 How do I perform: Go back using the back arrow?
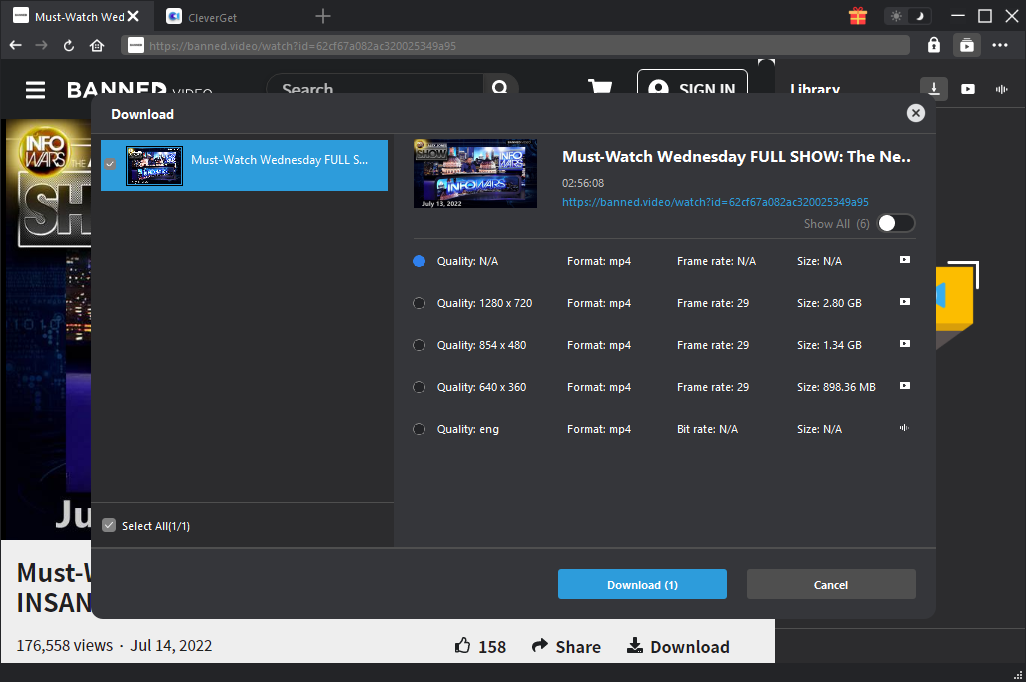[15, 45]
